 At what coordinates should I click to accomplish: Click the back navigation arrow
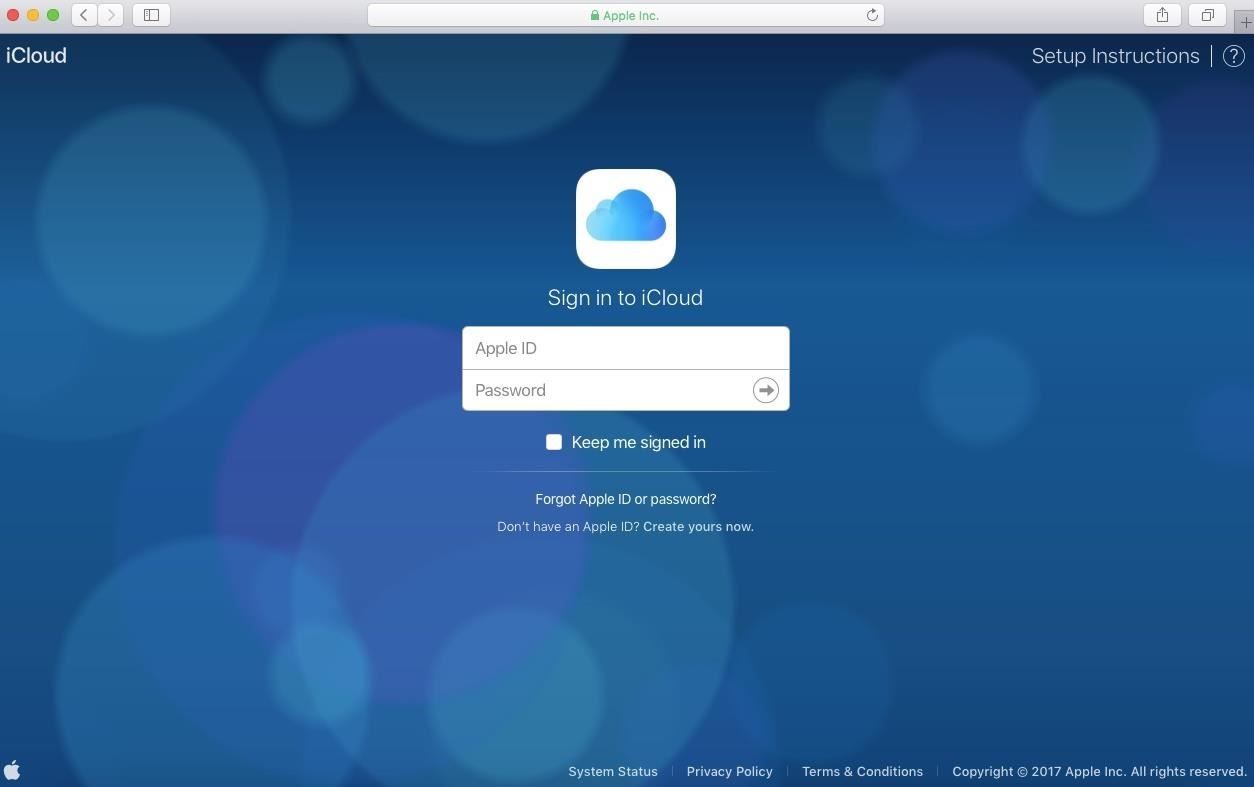coord(84,15)
